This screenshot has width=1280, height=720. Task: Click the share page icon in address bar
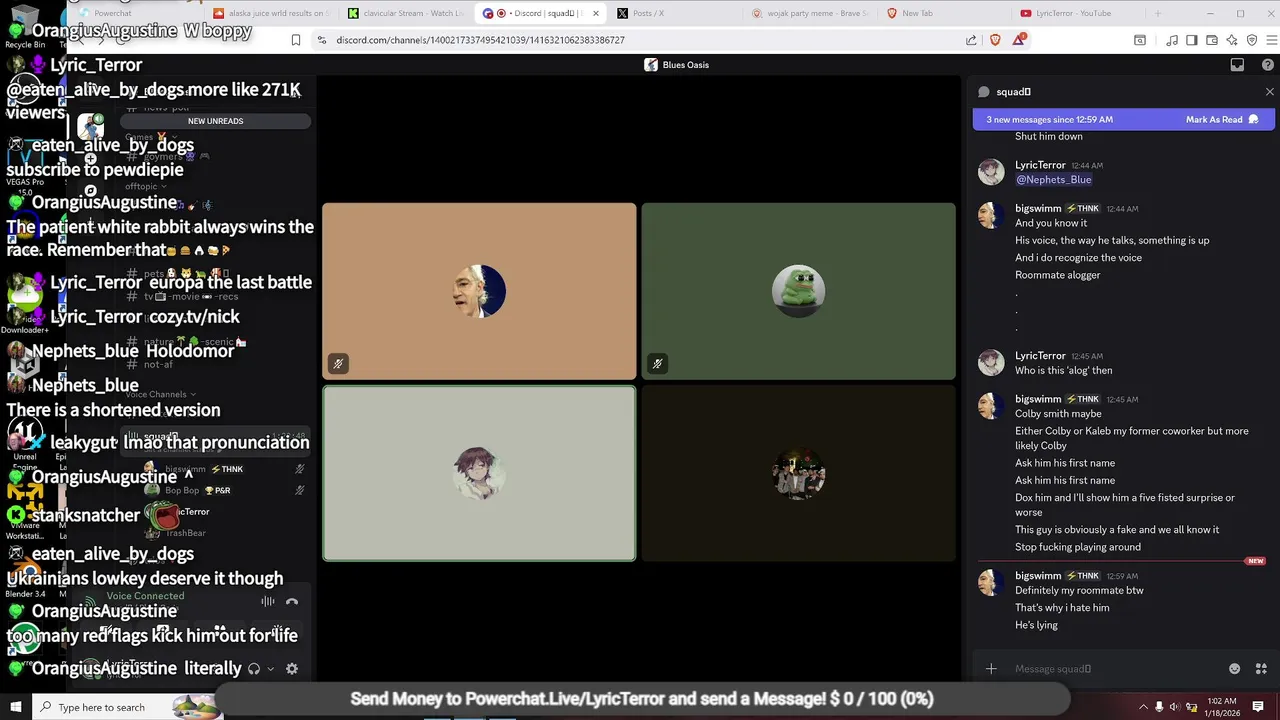tap(971, 40)
